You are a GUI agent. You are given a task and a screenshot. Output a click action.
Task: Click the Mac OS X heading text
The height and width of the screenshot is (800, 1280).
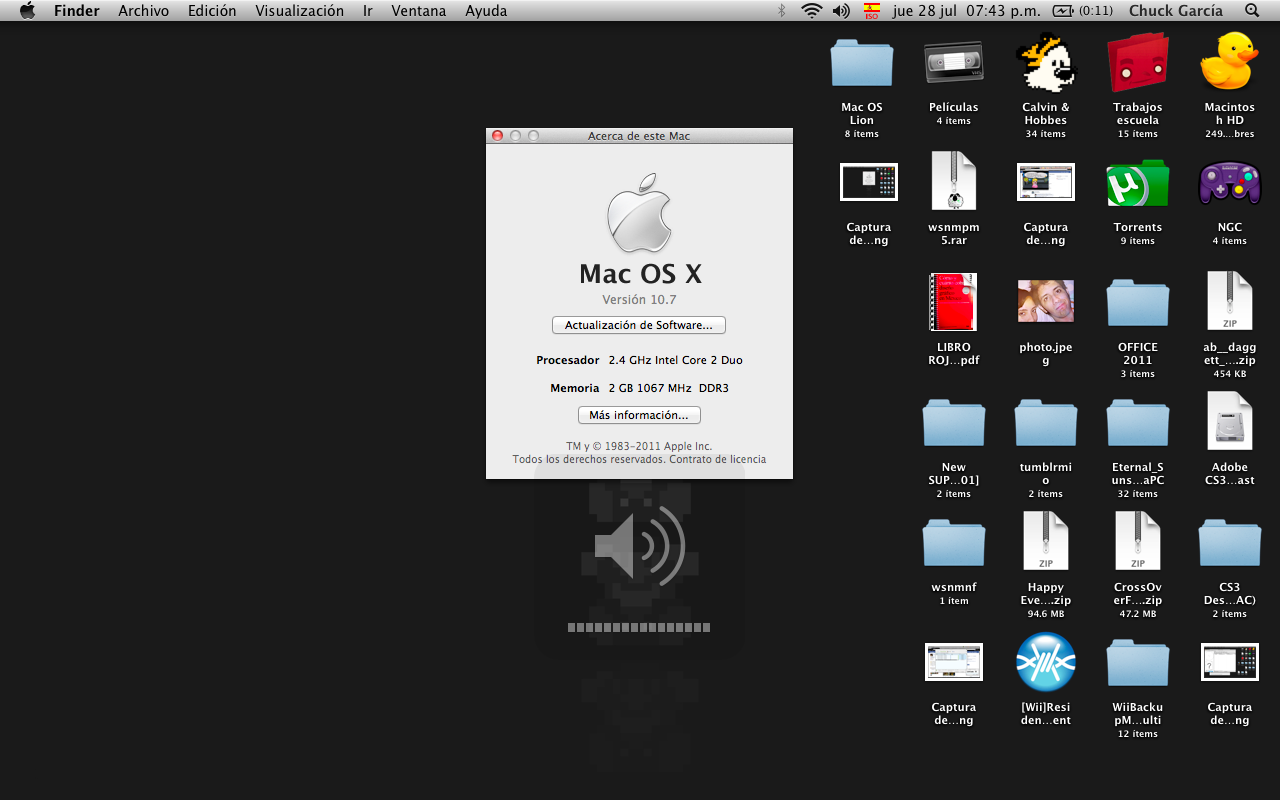point(640,274)
